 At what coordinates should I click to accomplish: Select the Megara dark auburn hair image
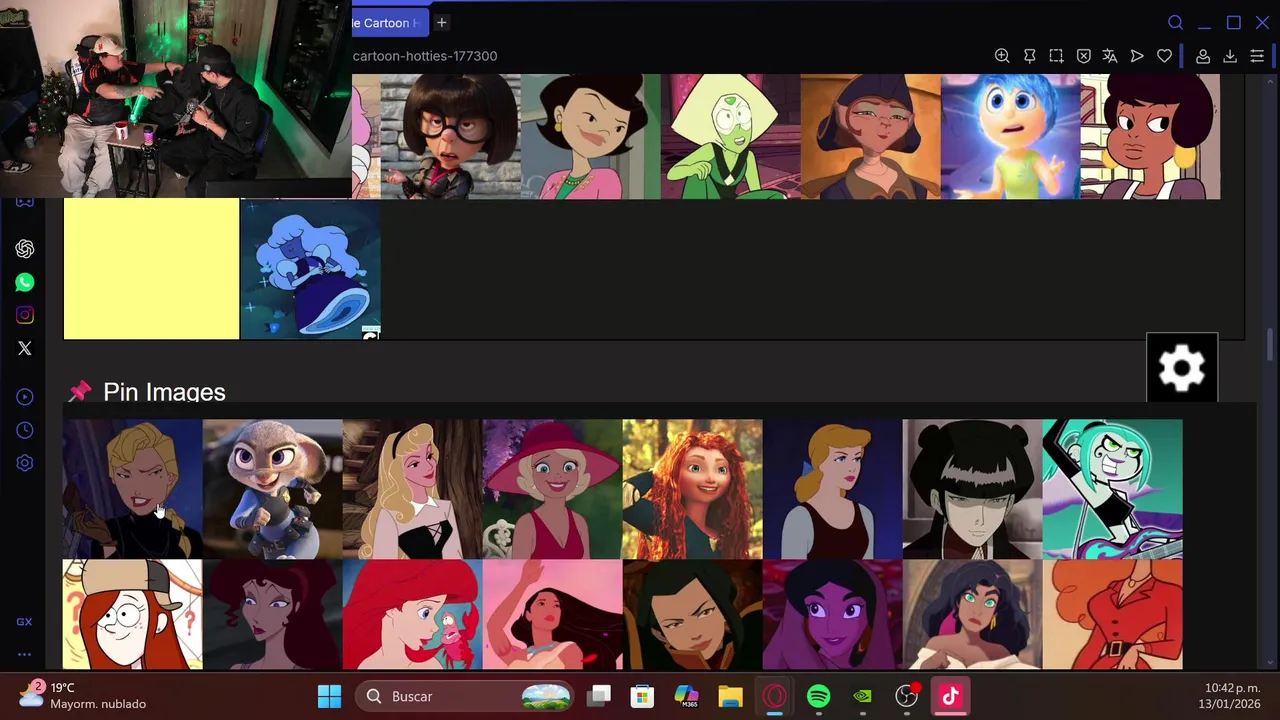272,614
